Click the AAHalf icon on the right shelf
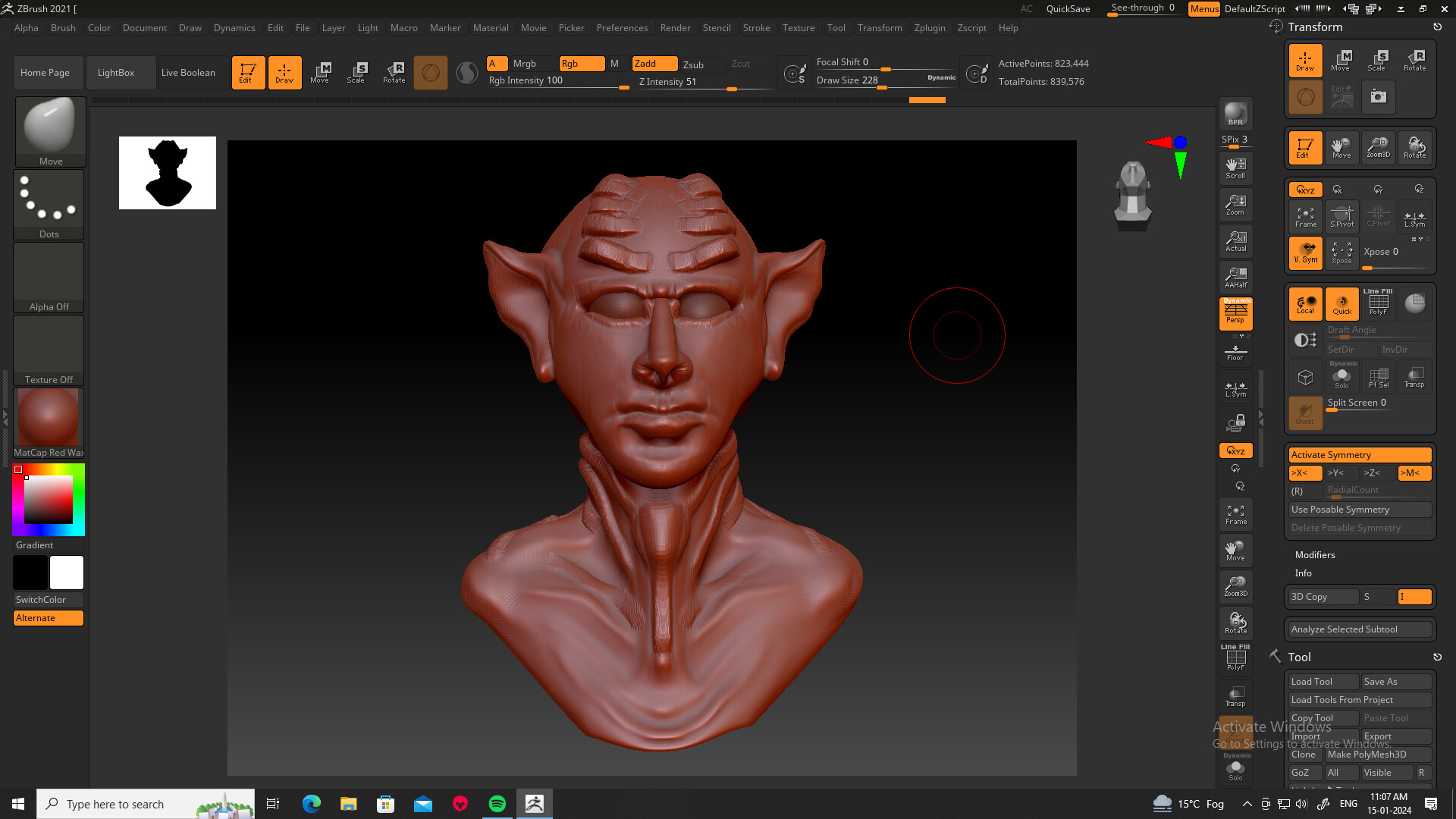The image size is (1456, 819). (1235, 277)
